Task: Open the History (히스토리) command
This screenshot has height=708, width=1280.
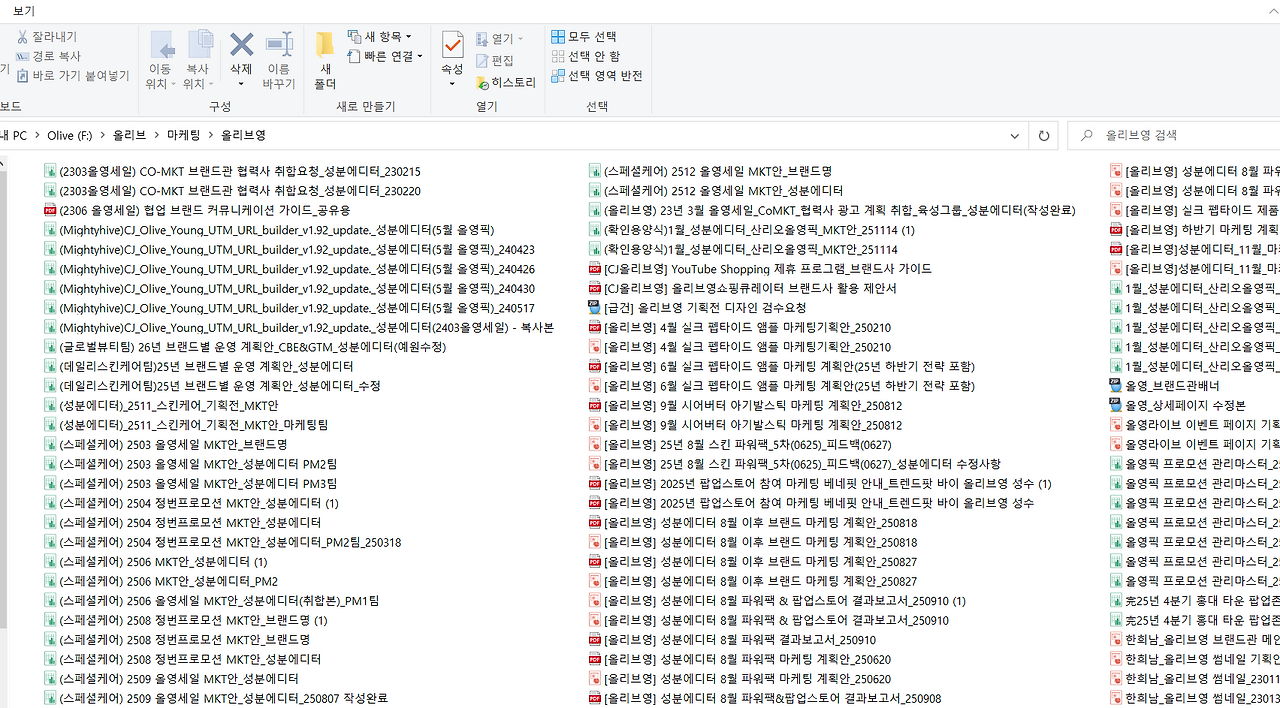Action: (506, 83)
